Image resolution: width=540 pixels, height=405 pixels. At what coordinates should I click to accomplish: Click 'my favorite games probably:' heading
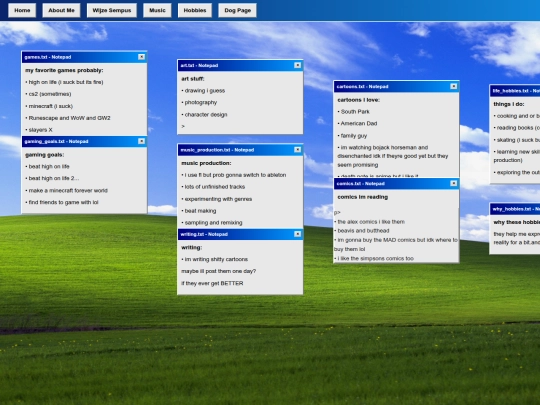pyautogui.click(x=64, y=70)
